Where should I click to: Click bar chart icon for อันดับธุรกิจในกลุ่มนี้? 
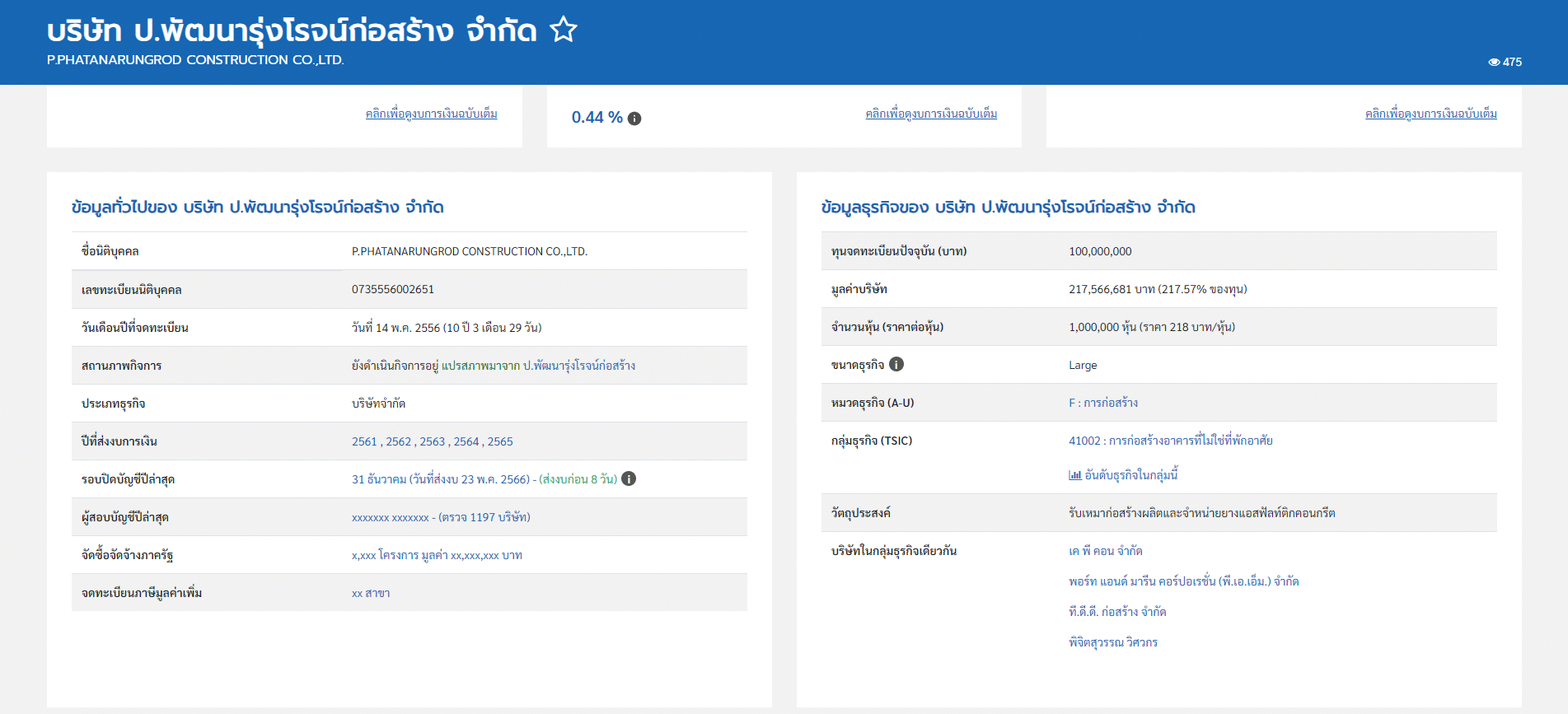click(1074, 475)
